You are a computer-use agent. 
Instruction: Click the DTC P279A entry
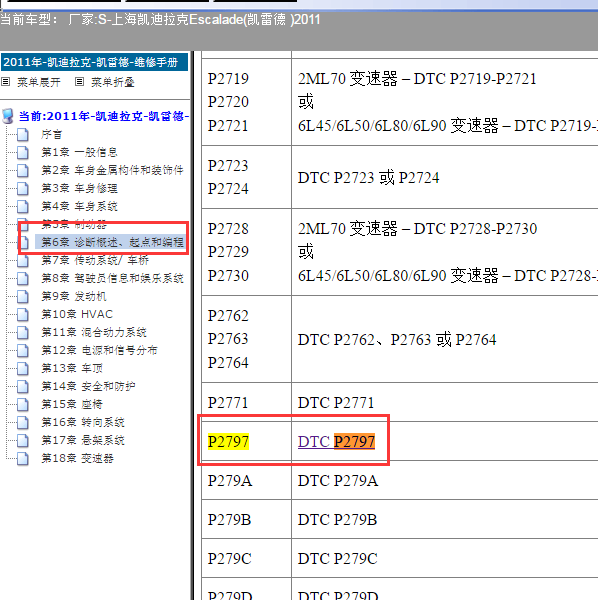point(338,481)
